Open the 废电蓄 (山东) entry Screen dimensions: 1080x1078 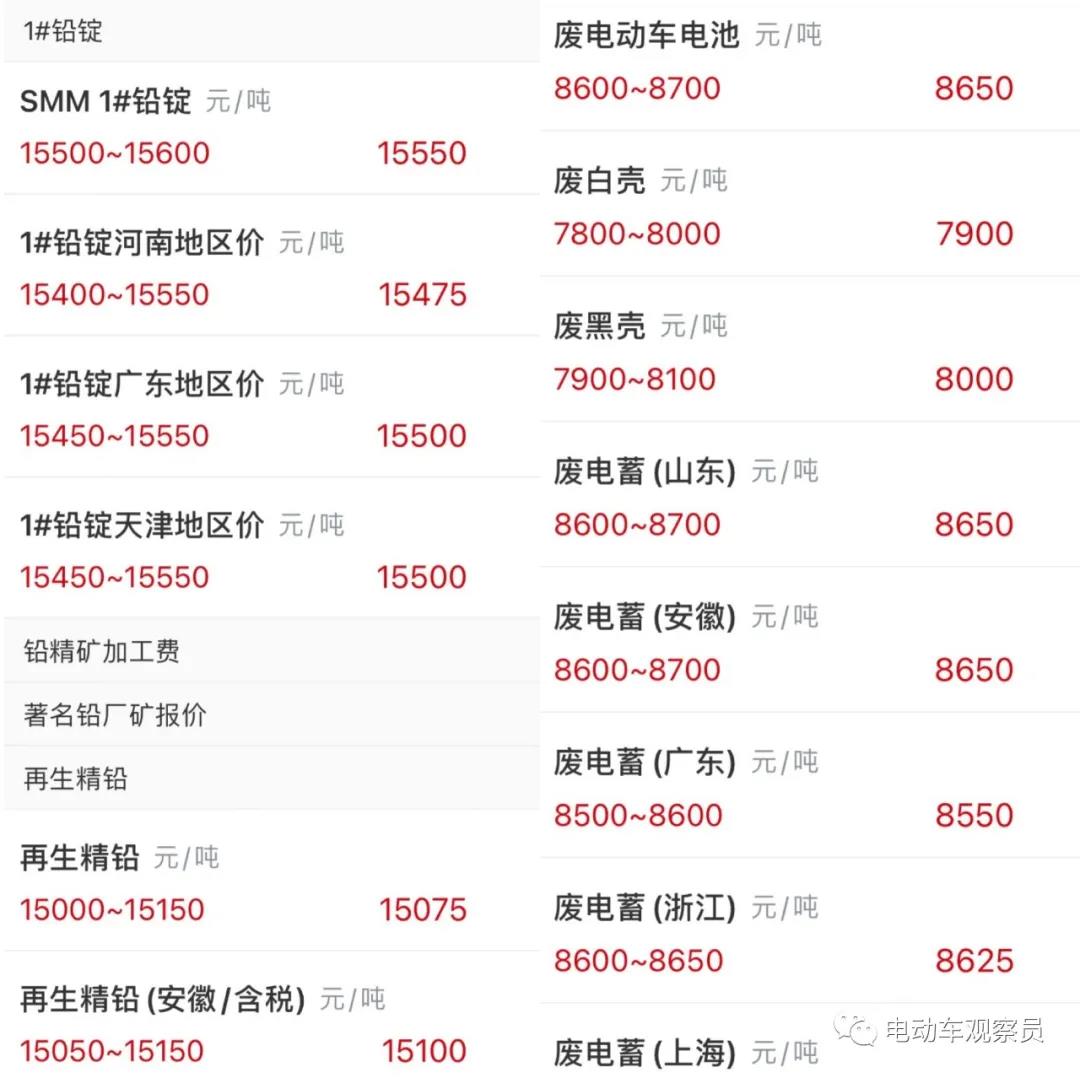(810, 495)
